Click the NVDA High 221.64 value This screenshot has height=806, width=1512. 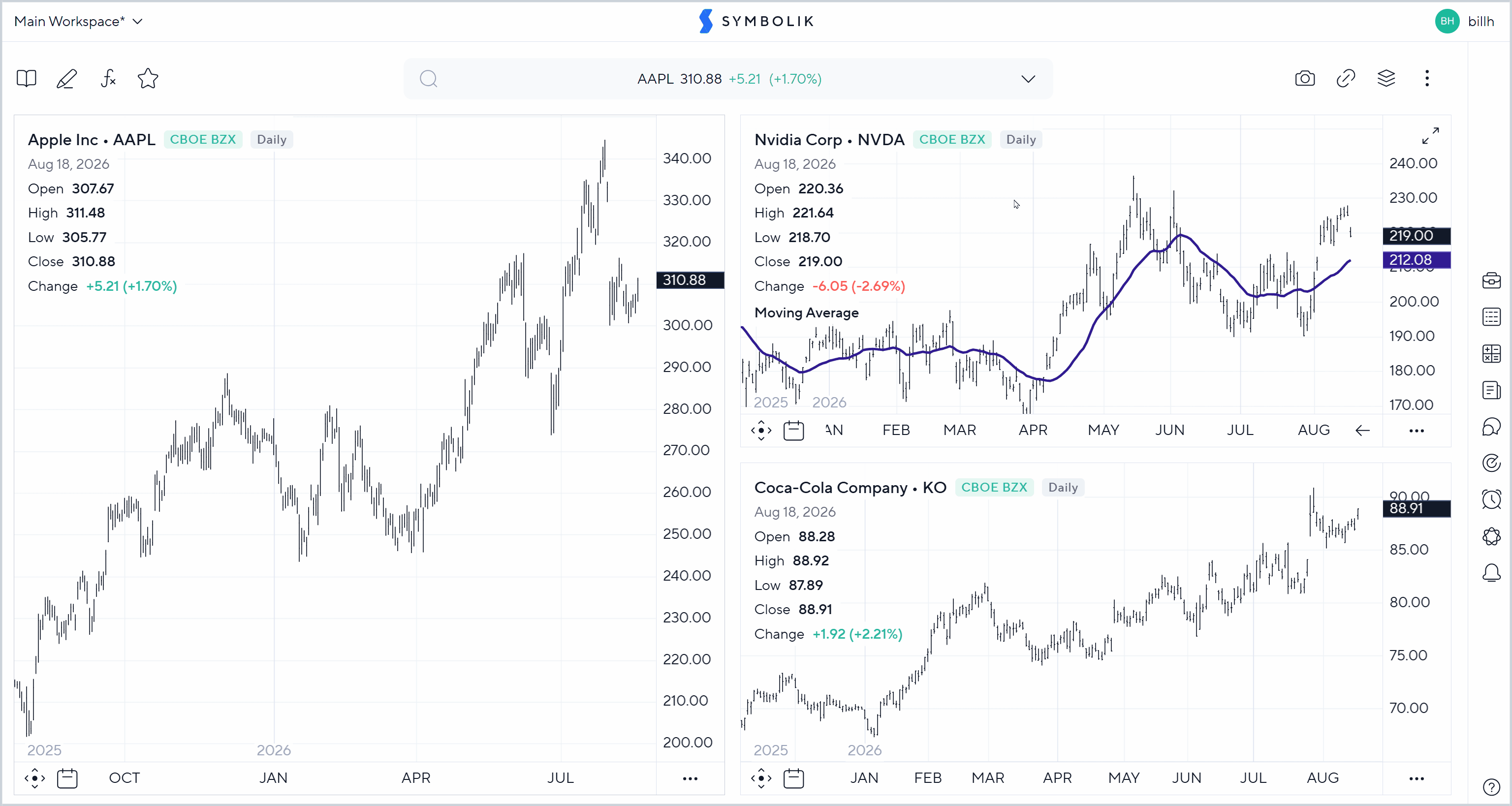click(x=813, y=213)
